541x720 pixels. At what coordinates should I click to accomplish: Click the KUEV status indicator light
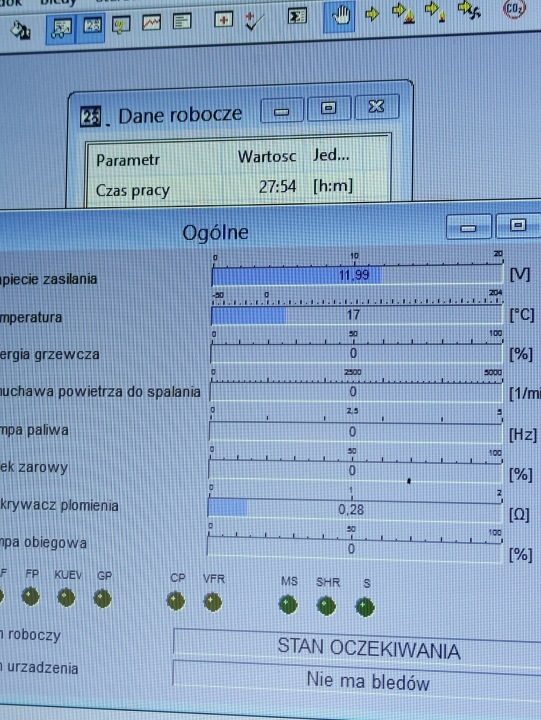(66, 597)
